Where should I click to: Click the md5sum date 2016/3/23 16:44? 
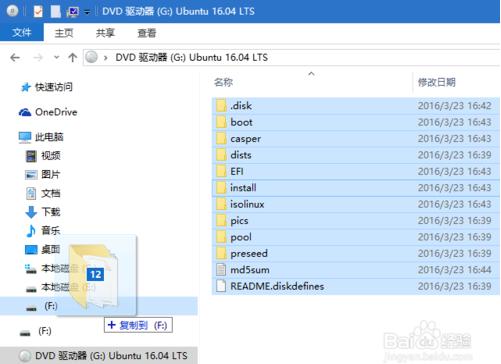click(x=455, y=270)
